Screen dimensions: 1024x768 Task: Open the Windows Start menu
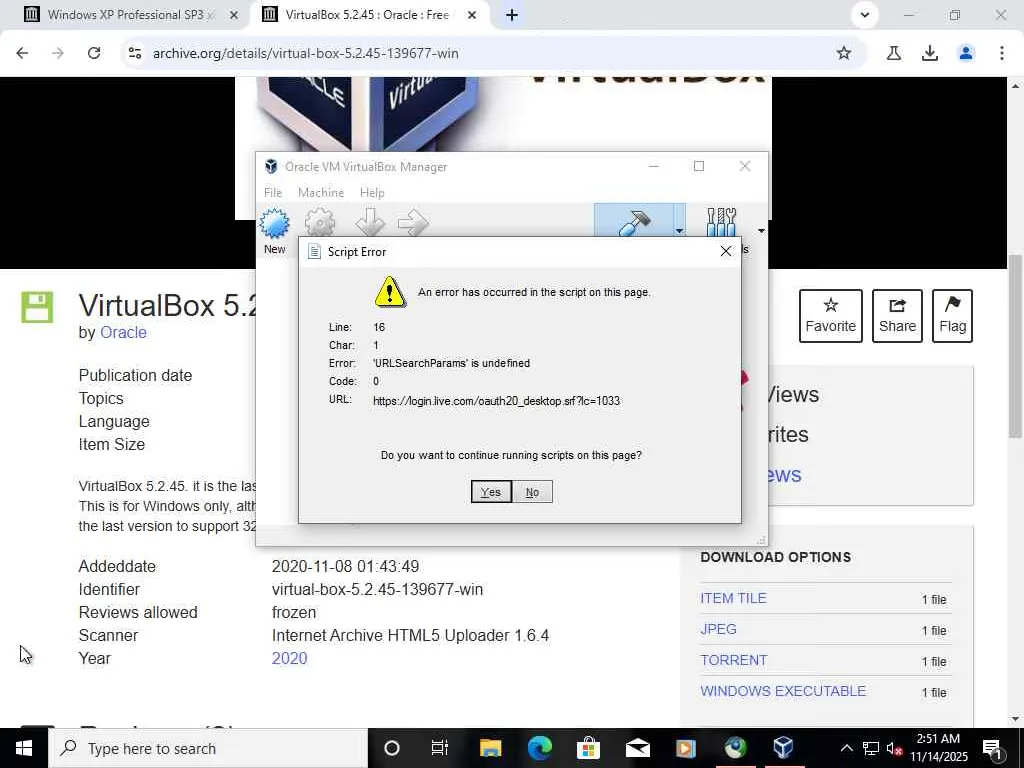point(24,748)
